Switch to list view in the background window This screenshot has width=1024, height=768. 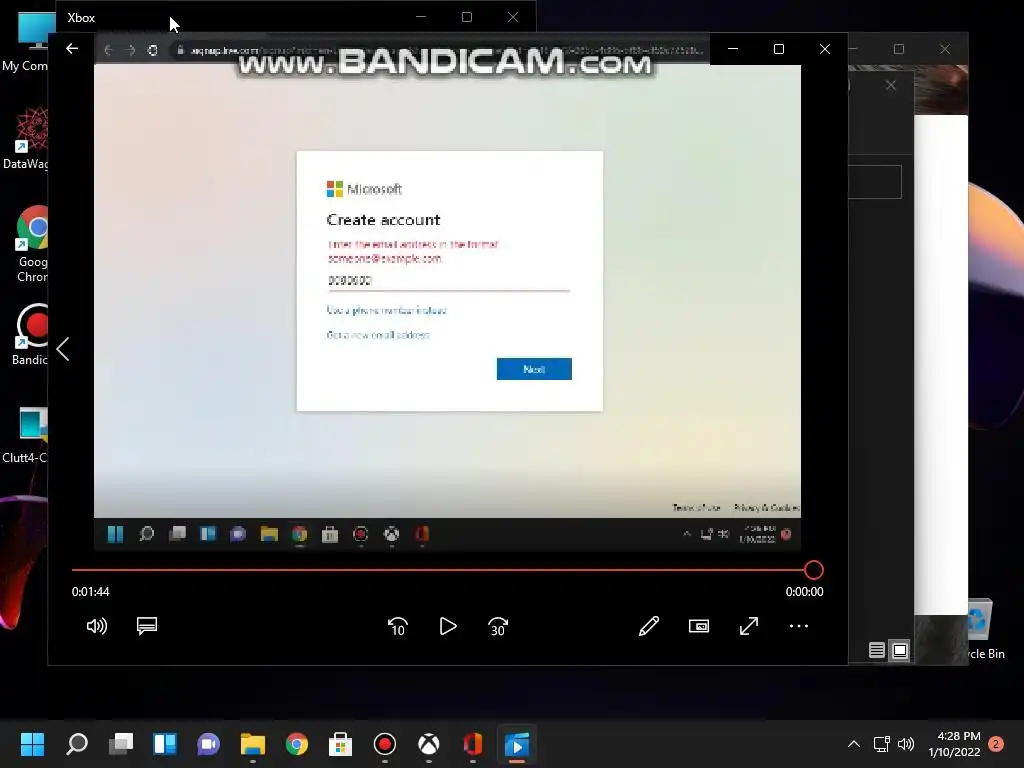(876, 650)
